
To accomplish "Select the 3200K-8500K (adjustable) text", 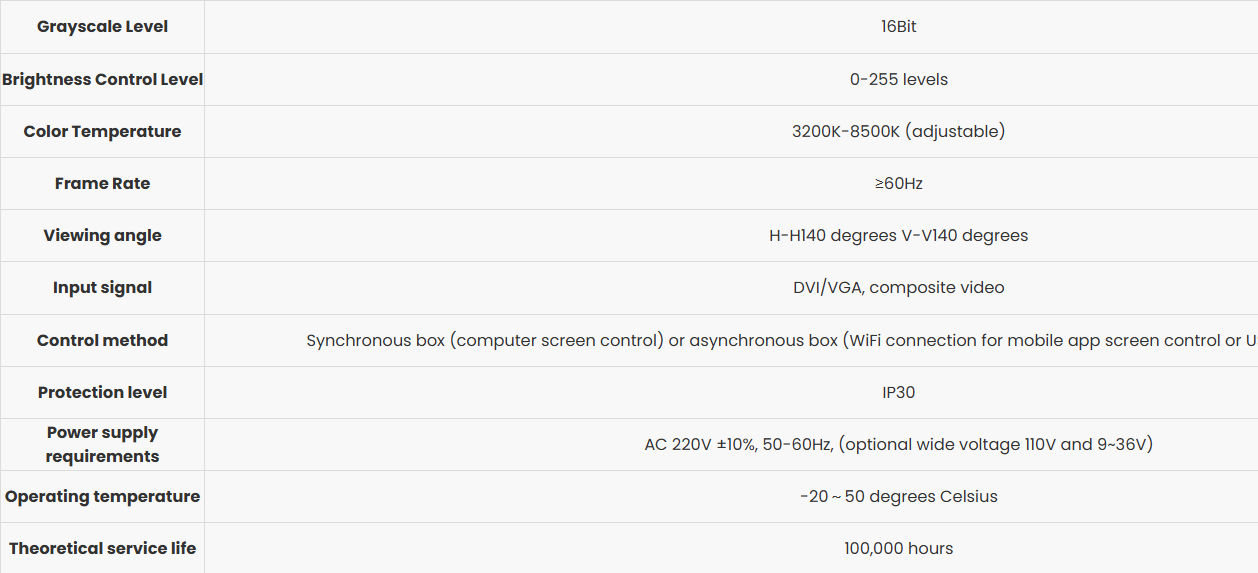I will 898,131.
